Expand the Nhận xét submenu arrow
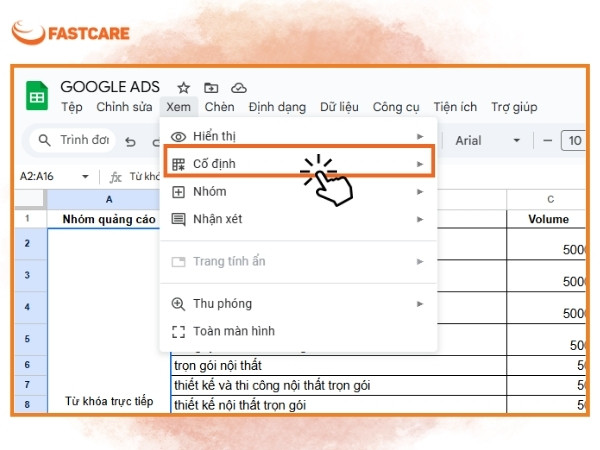This screenshot has height=450, width=600. (x=420, y=219)
